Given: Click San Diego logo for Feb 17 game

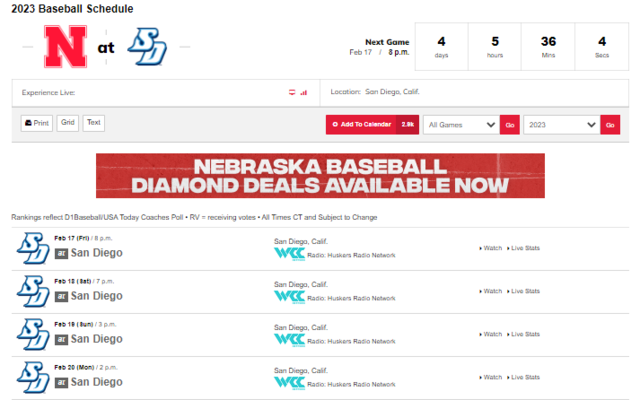Looking at the screenshot, I should coord(33,248).
